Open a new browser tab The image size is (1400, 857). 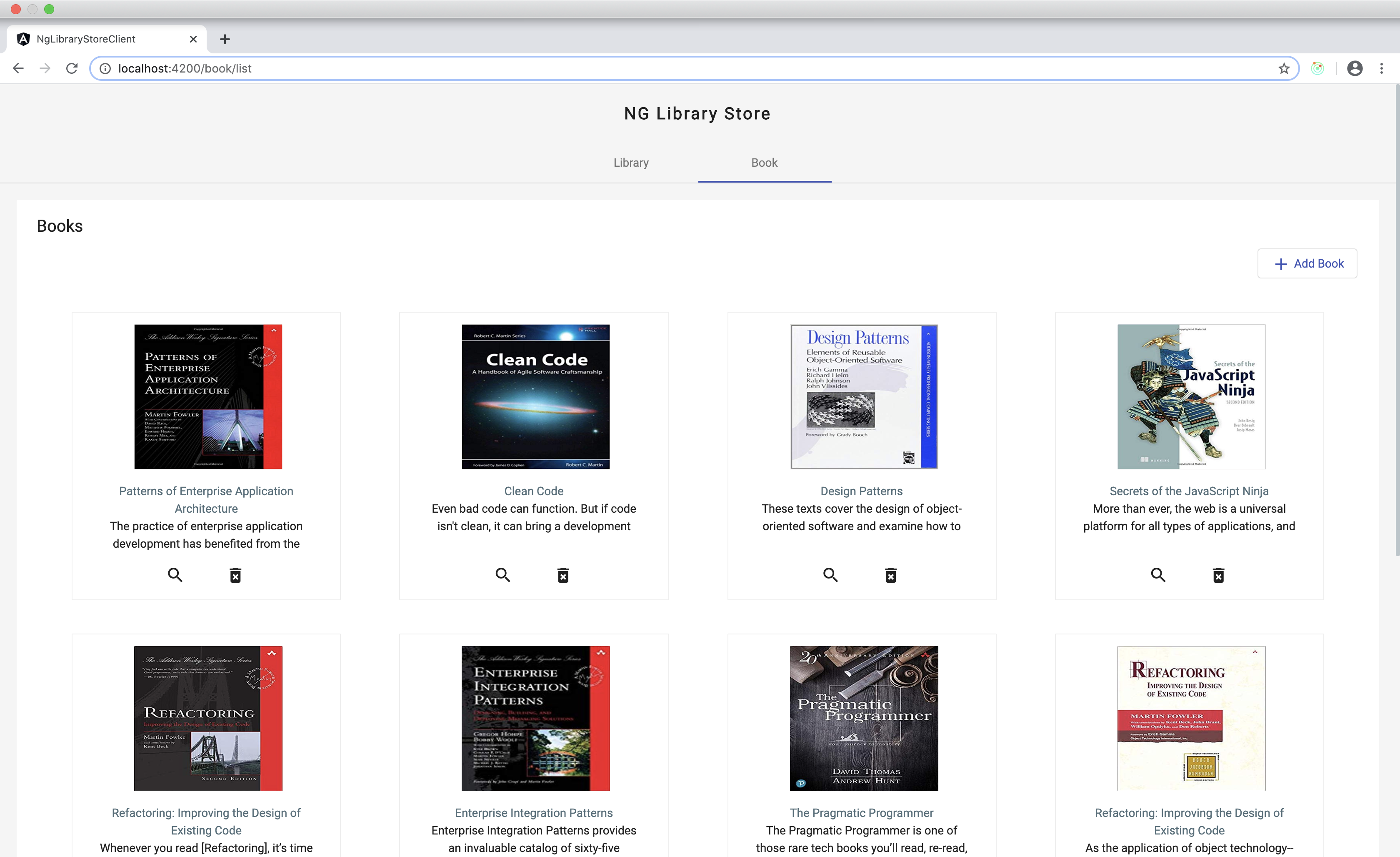pyautogui.click(x=225, y=39)
